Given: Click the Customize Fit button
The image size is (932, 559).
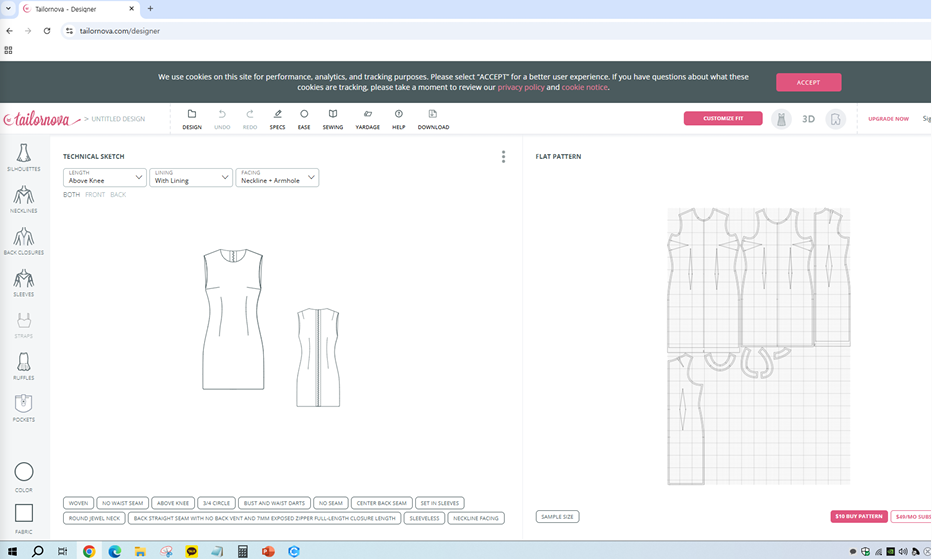Looking at the screenshot, I should pyautogui.click(x=723, y=119).
